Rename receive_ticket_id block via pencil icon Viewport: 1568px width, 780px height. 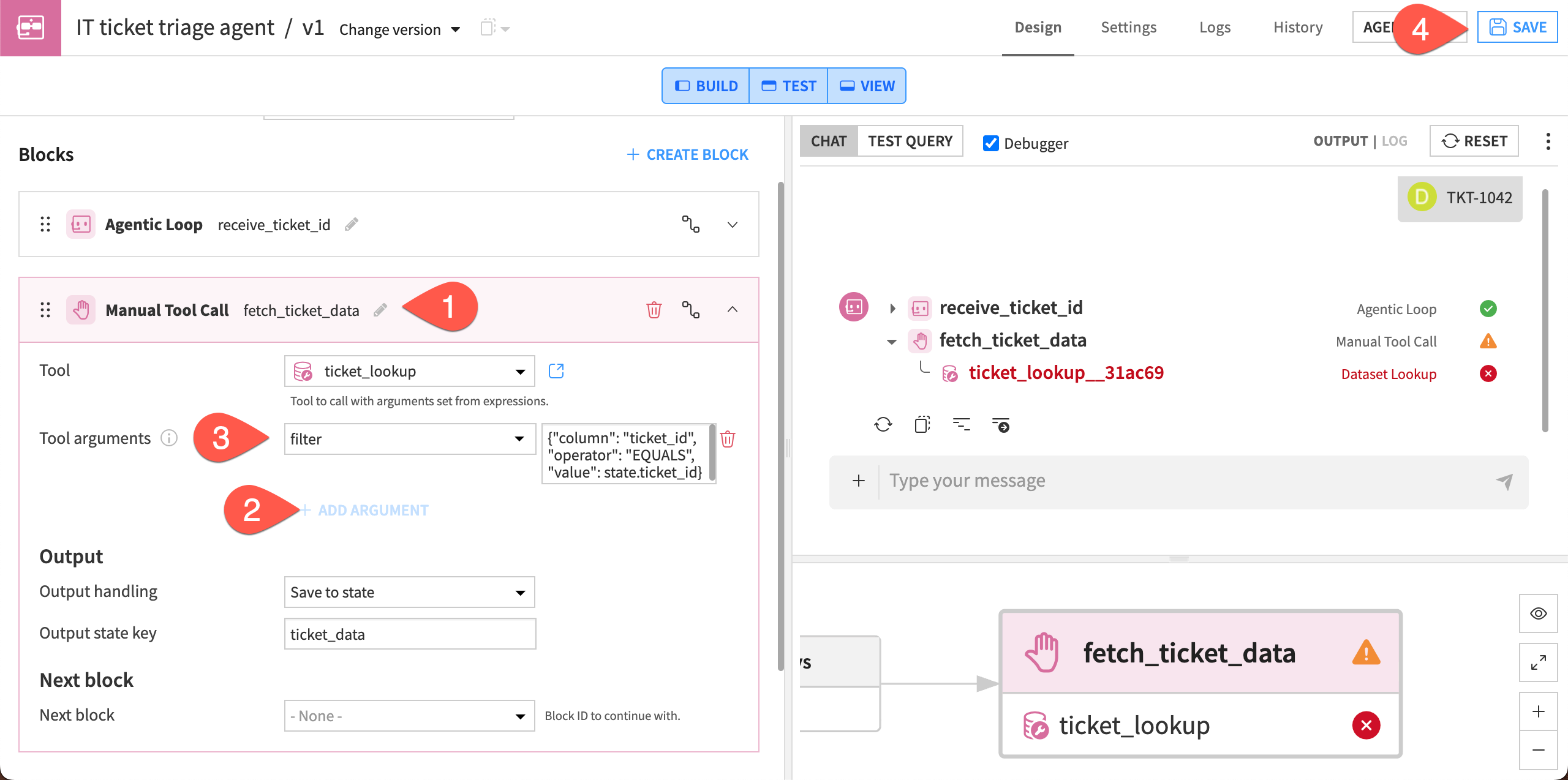(352, 225)
